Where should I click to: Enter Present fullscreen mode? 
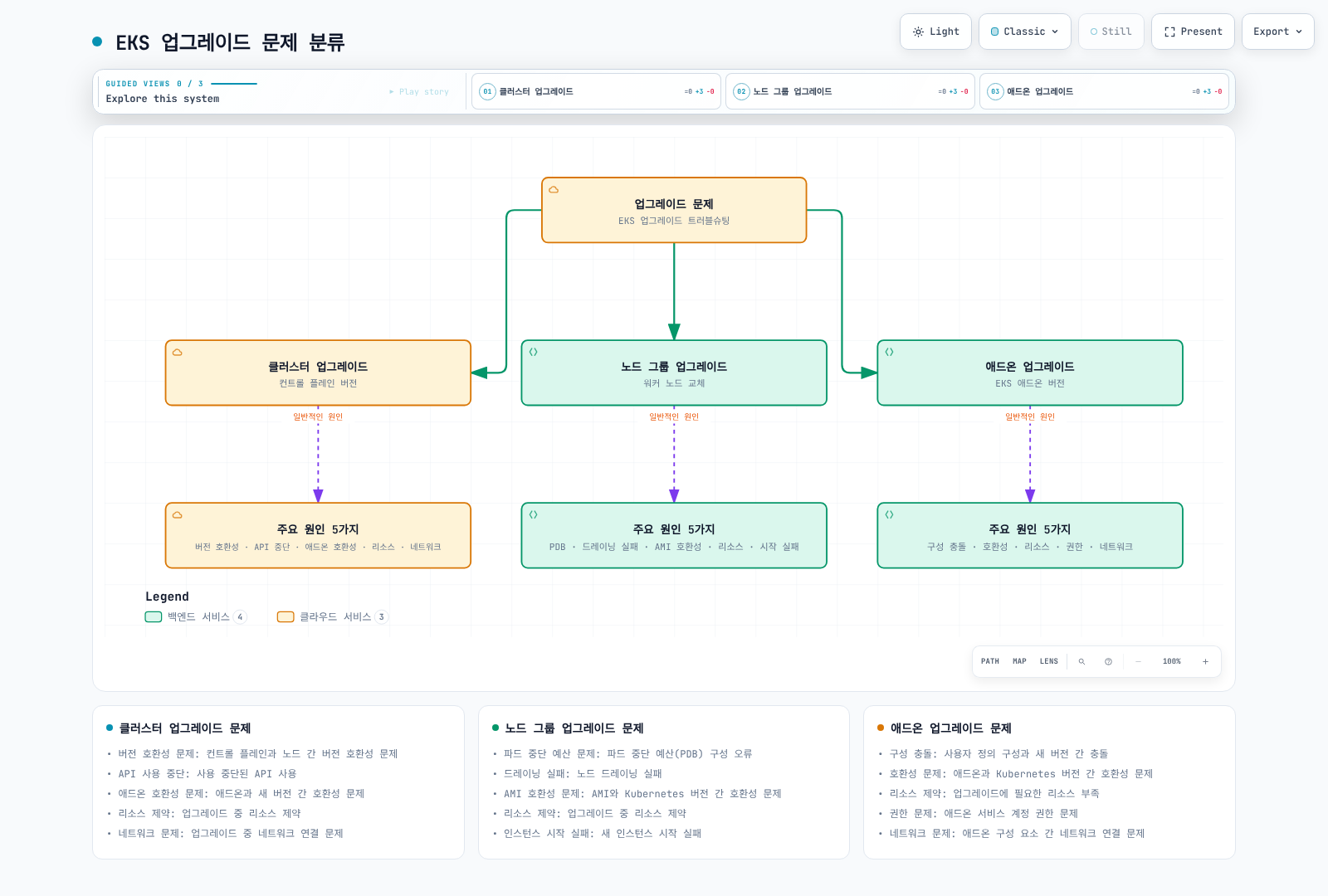[1193, 32]
